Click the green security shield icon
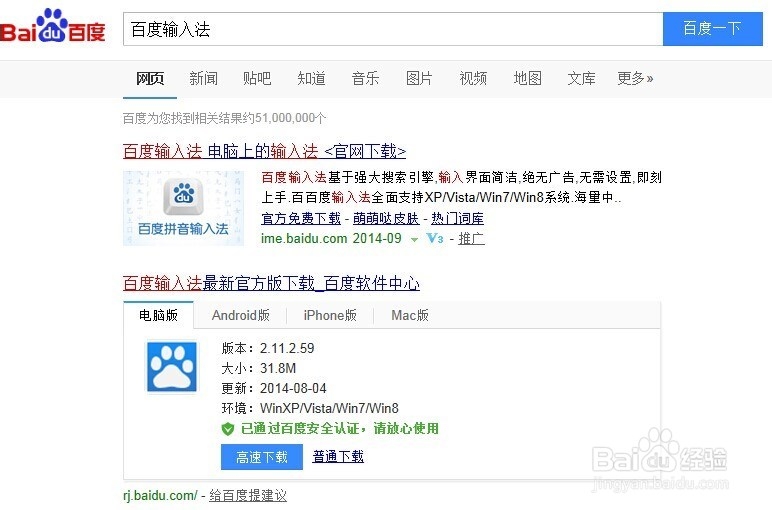 [x=227, y=429]
